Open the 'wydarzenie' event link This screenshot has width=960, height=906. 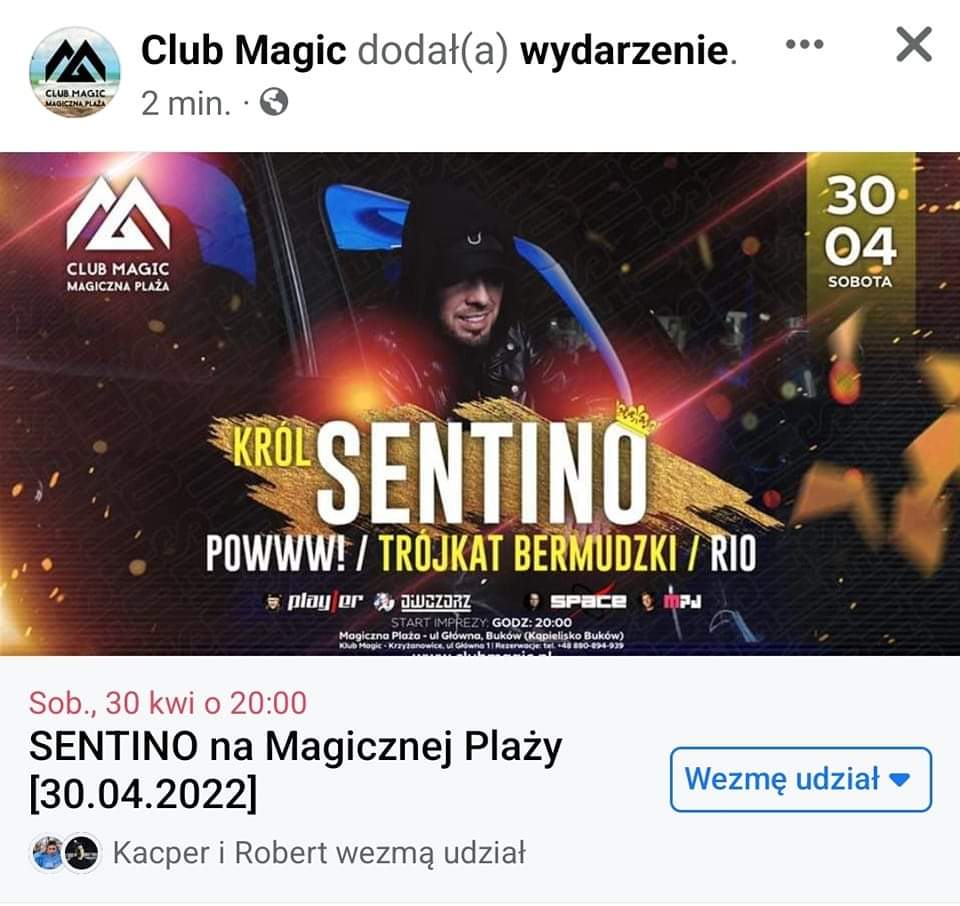coord(624,51)
